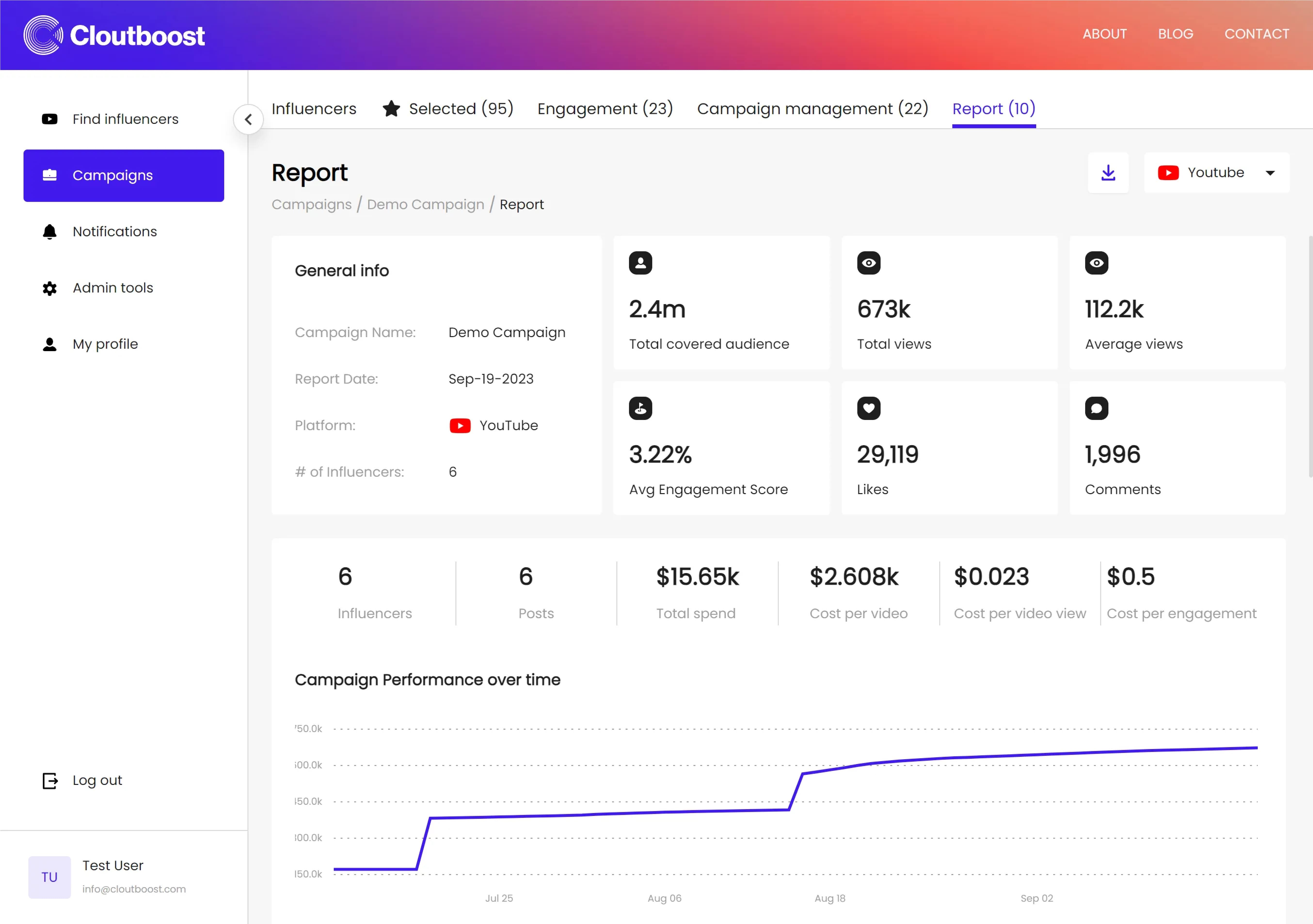This screenshot has width=1313, height=924.
Task: Go to Demo Campaign breadcrumb link
Action: click(x=425, y=205)
